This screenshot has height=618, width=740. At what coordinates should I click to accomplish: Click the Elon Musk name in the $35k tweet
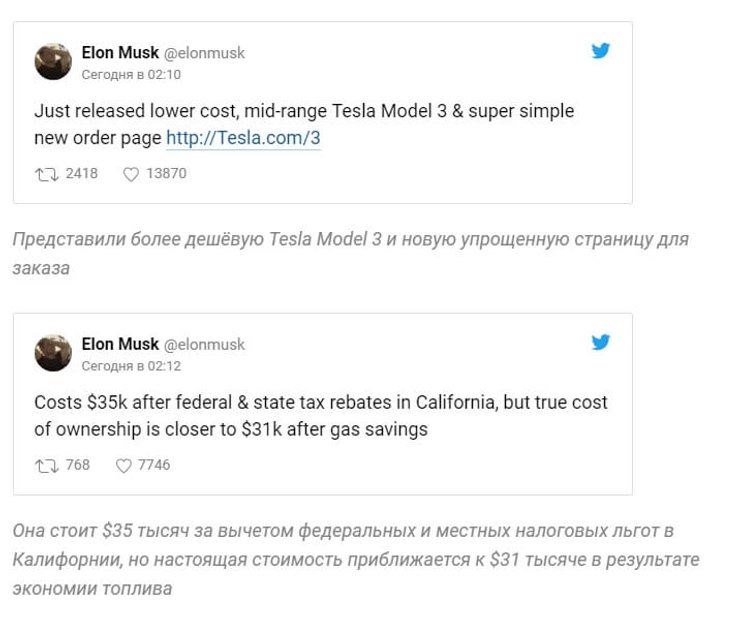(120, 344)
